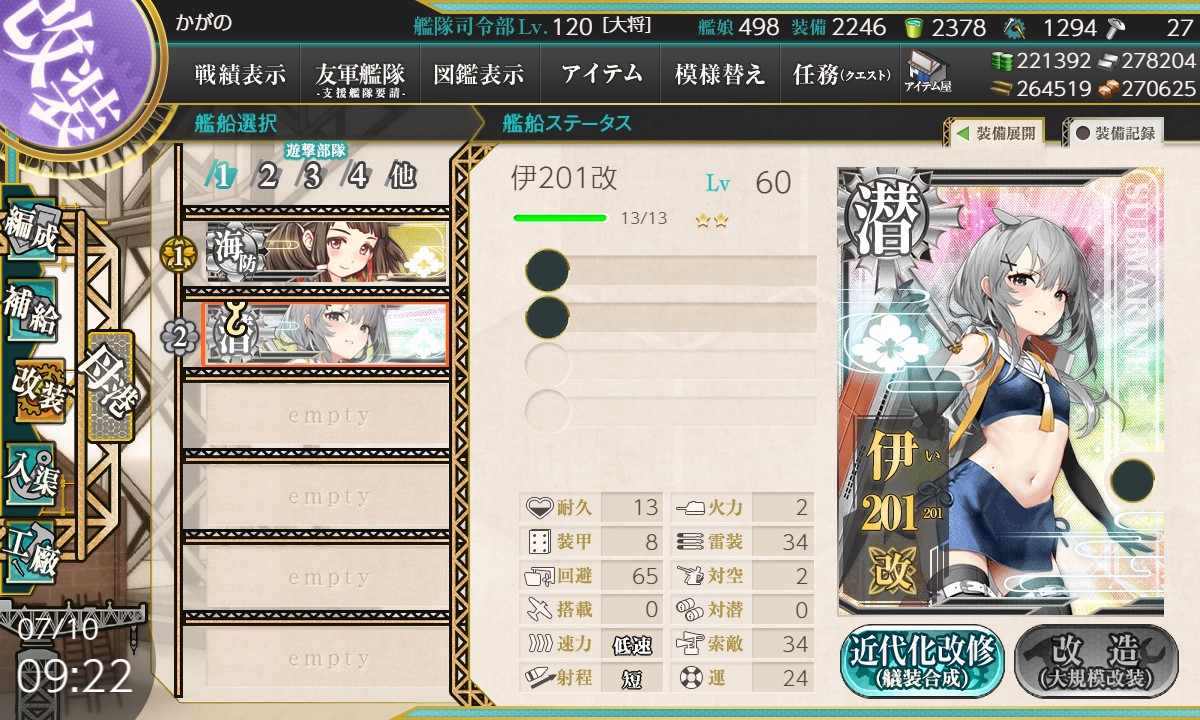Toggle the 装備記録 equipment record button
1200x720 pixels.
[1114, 132]
